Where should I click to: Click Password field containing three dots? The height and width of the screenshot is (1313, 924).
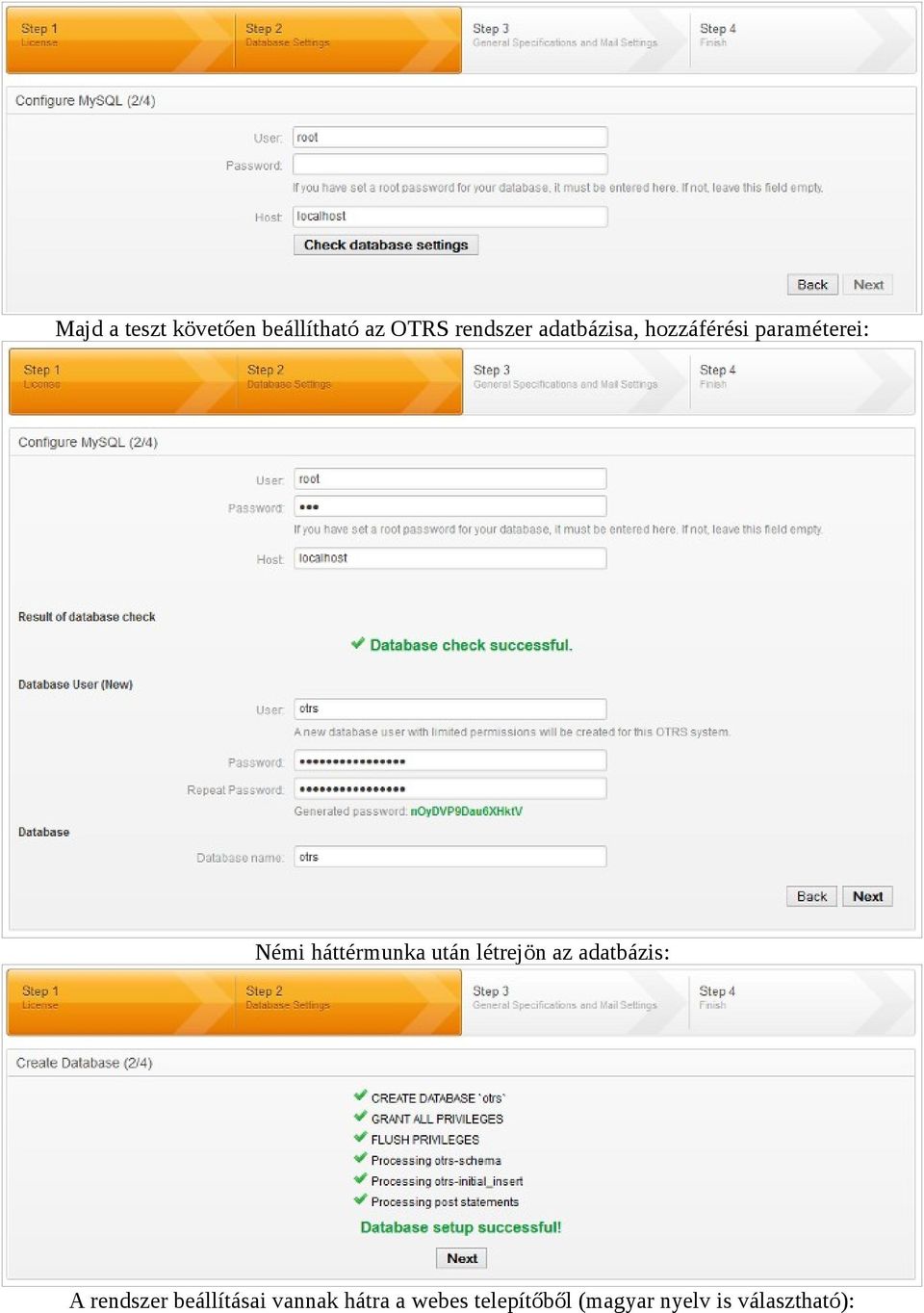click(x=450, y=506)
